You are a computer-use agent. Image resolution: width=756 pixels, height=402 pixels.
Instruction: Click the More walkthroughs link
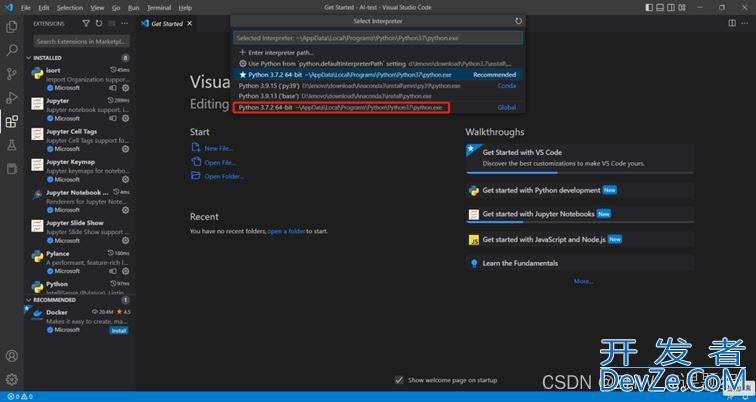coord(583,281)
